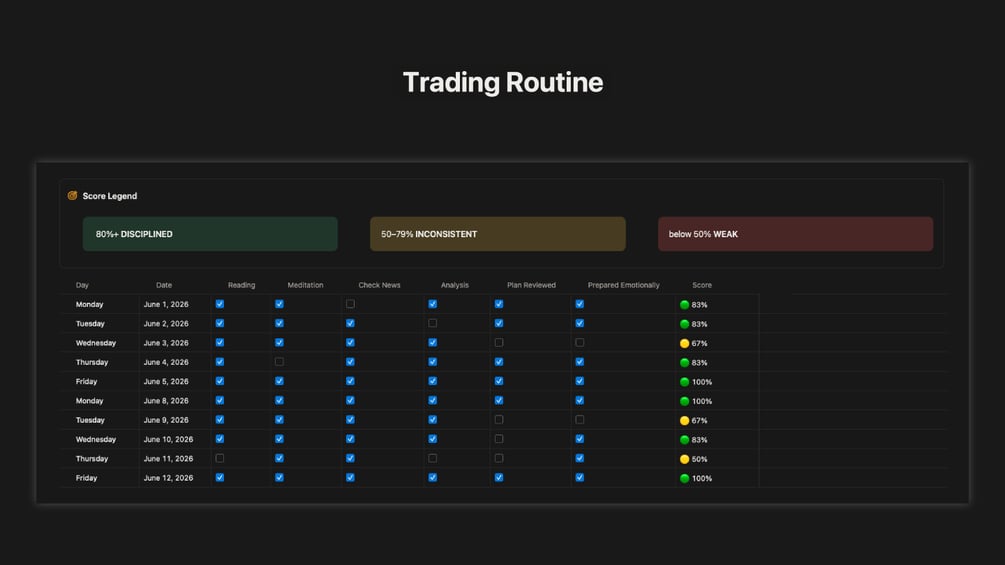The height and width of the screenshot is (565, 1005).
Task: Check the Check News box for June 1
Action: (x=350, y=304)
